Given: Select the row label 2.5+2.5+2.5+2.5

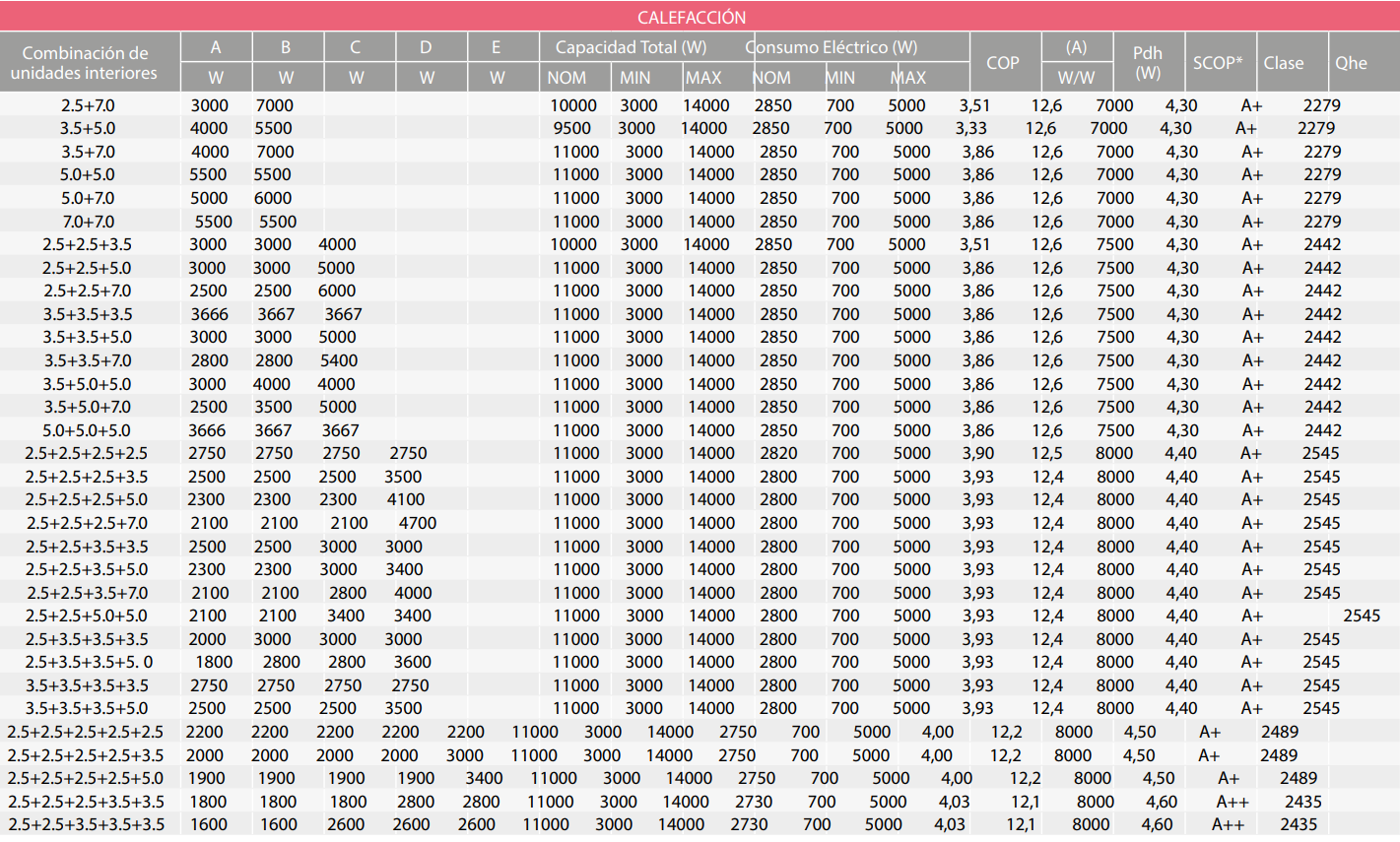Looking at the screenshot, I should (x=87, y=453).
